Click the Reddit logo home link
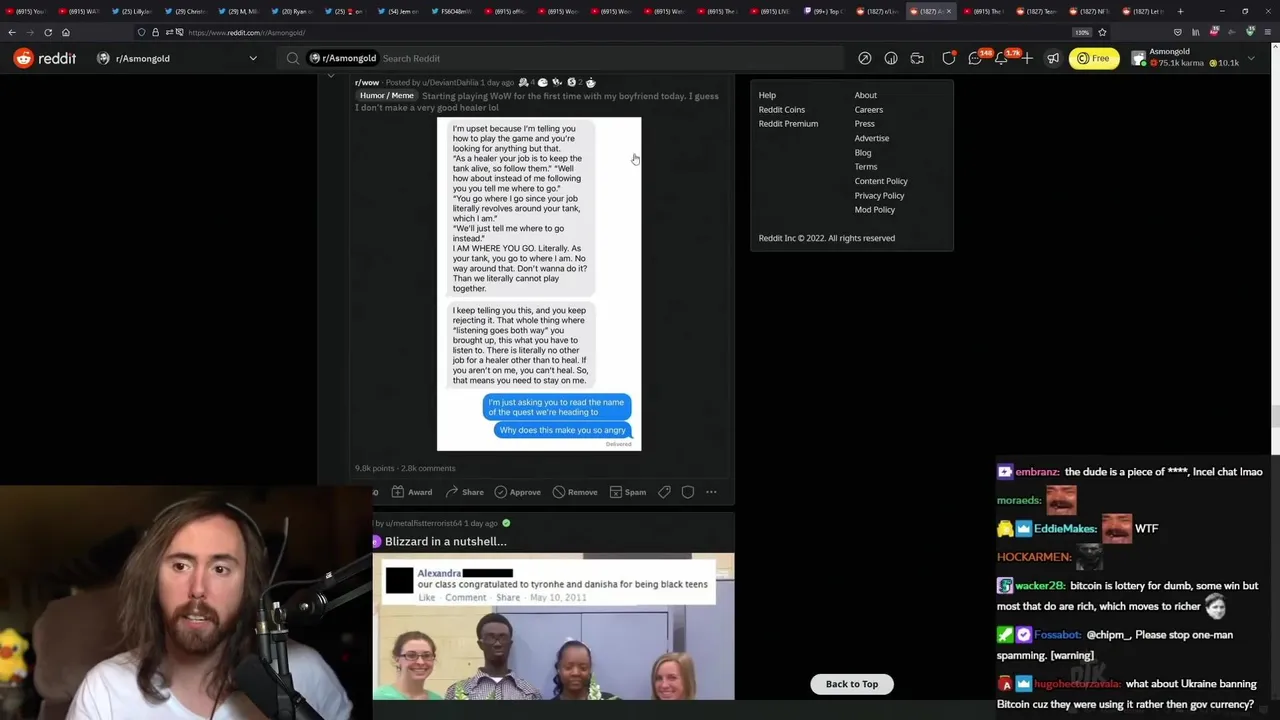Image resolution: width=1280 pixels, height=720 pixels. (x=45, y=58)
